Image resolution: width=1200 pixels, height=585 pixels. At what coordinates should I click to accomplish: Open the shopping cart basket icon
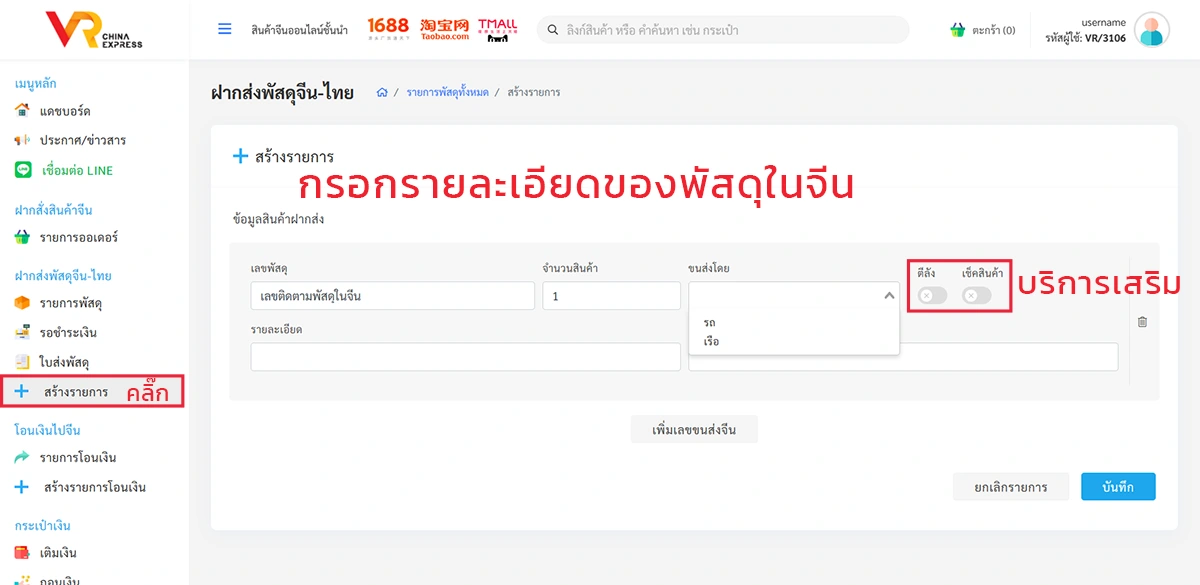tap(957, 30)
